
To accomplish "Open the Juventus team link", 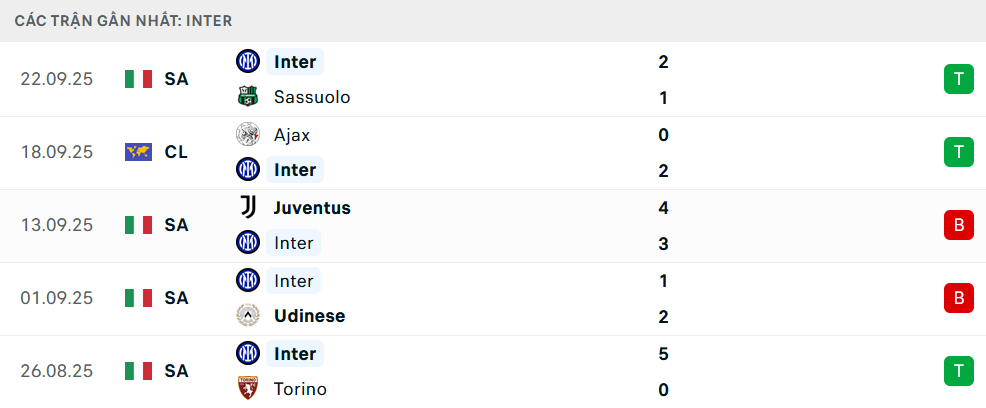I will [x=312, y=208].
